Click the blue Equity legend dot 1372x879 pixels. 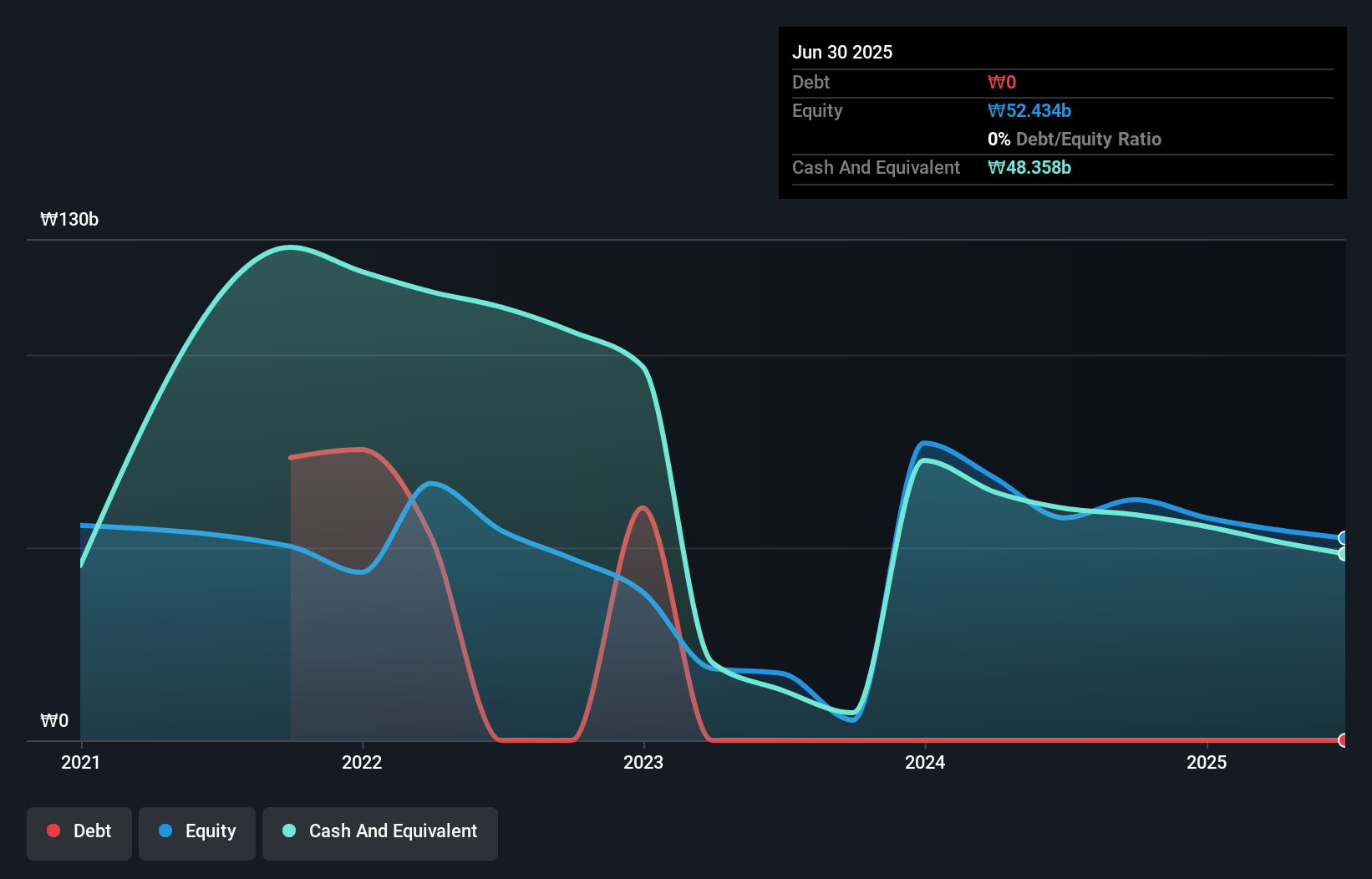(165, 831)
